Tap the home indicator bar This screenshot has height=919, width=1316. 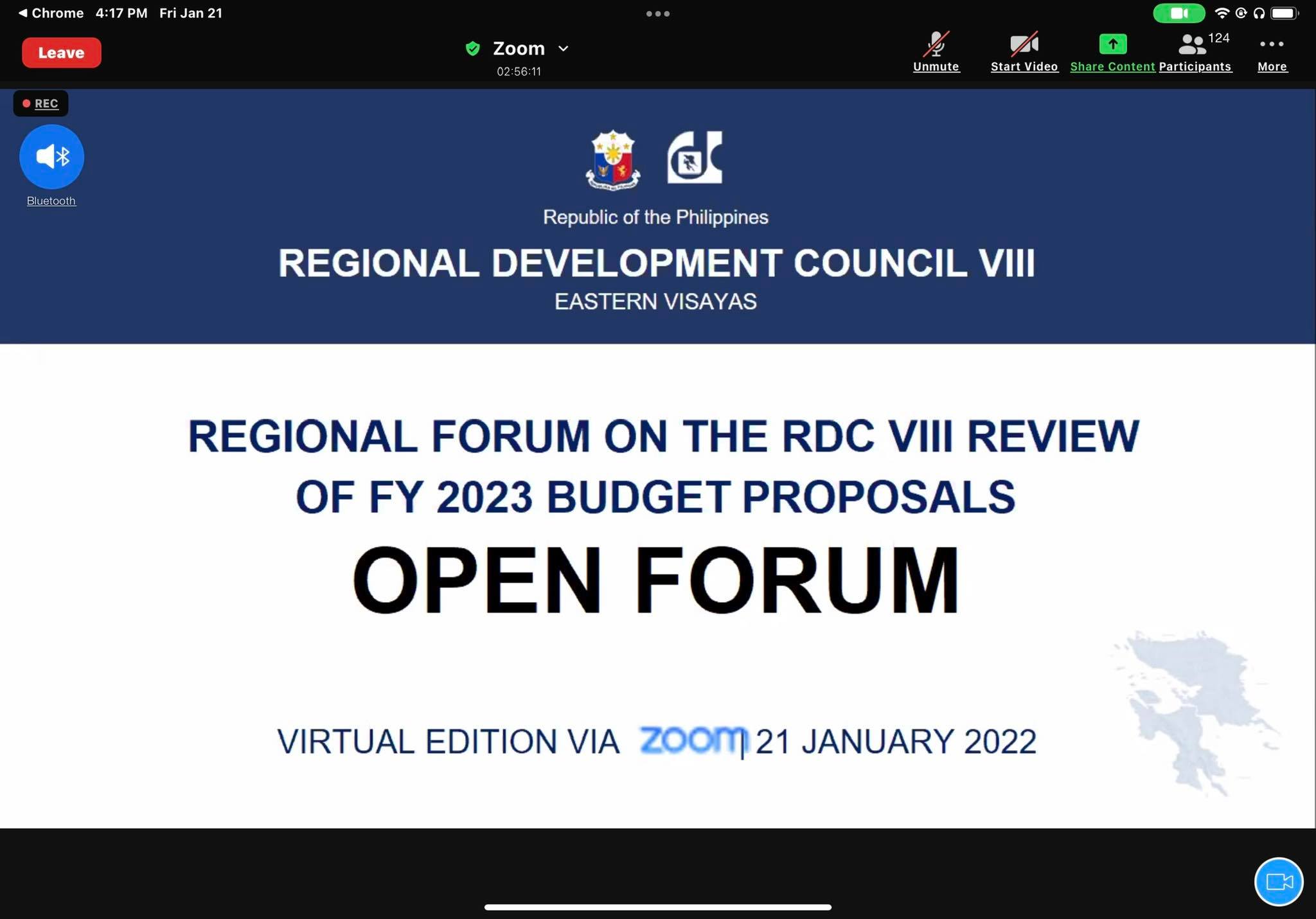658,907
